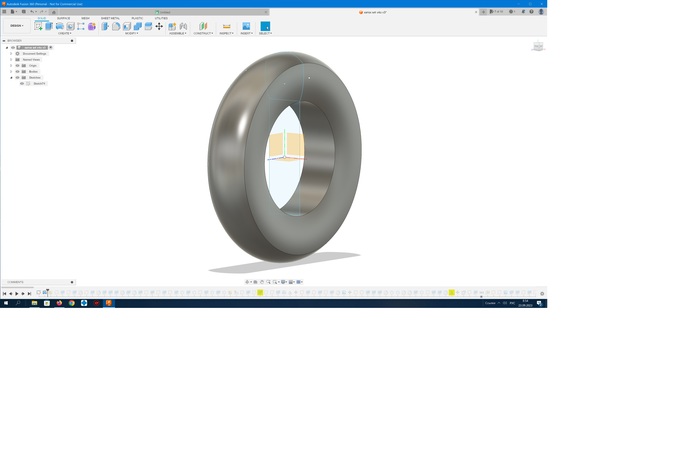
Task: Open the INSPECT dropdown menu
Action: [226, 33]
